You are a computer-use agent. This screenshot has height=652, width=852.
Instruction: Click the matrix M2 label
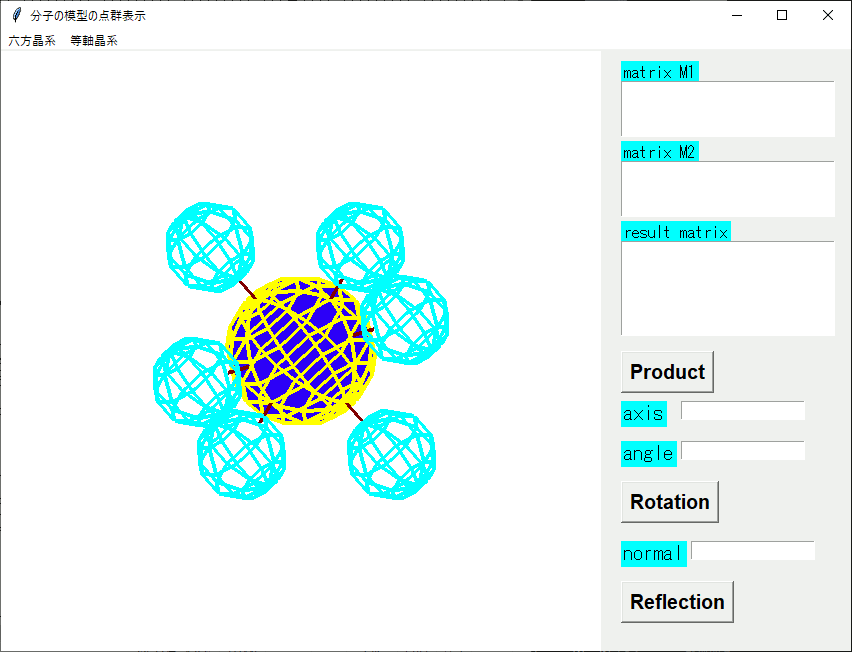pyautogui.click(x=660, y=151)
